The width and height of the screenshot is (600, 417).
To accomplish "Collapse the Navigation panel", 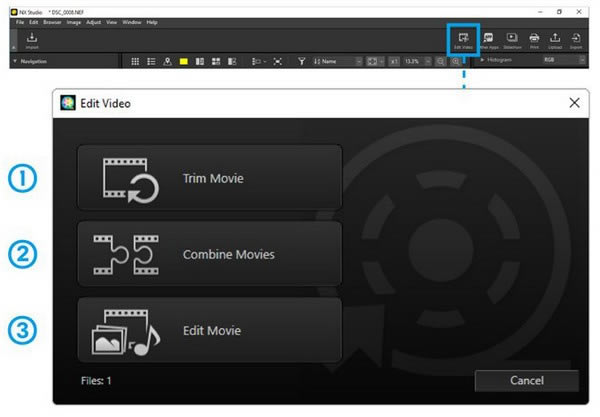I will pos(15,61).
